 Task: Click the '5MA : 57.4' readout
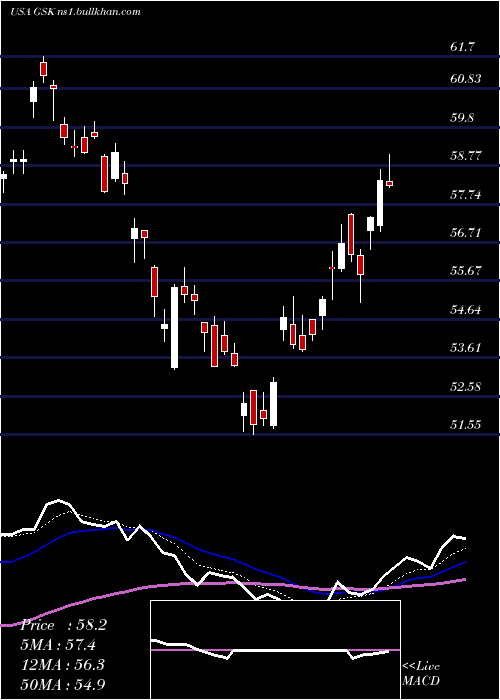(58, 645)
